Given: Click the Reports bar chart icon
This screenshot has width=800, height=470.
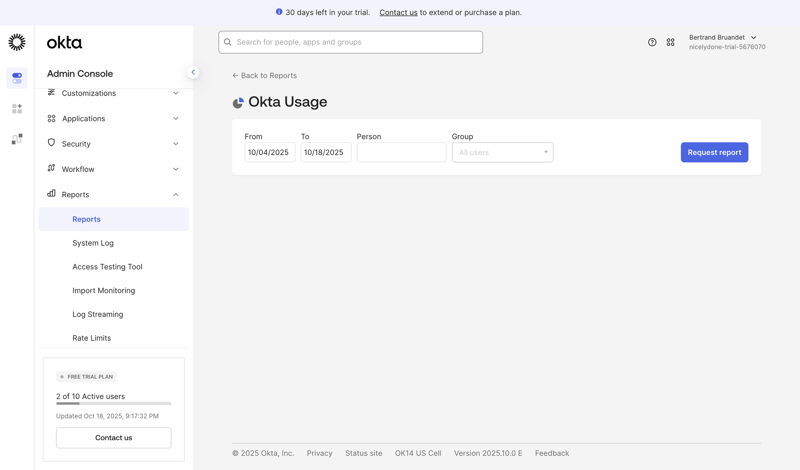Looking at the screenshot, I should click(x=51, y=193).
